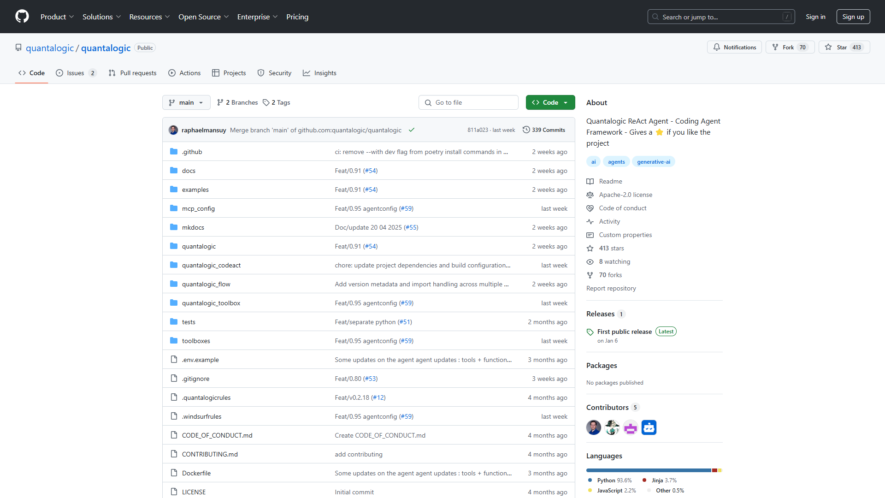The height and width of the screenshot is (498, 885).
Task: Expand the Product menu
Action: coord(57,17)
